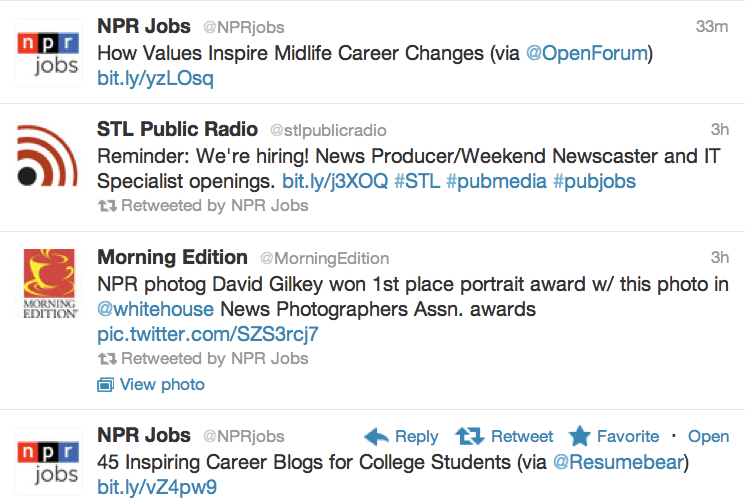This screenshot has height=501, width=745.
Task: Open the last NPR Jobs tweet details
Action: pos(708,437)
